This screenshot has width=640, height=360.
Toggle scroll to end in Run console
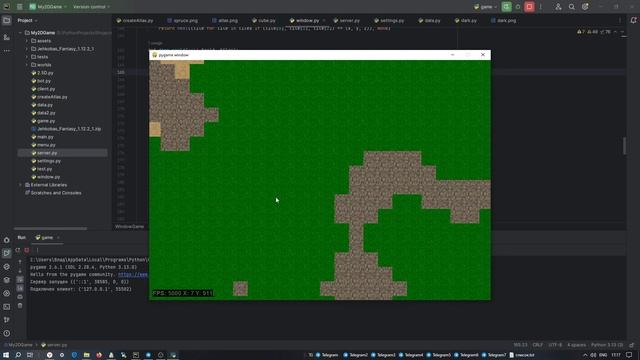tap(20, 288)
